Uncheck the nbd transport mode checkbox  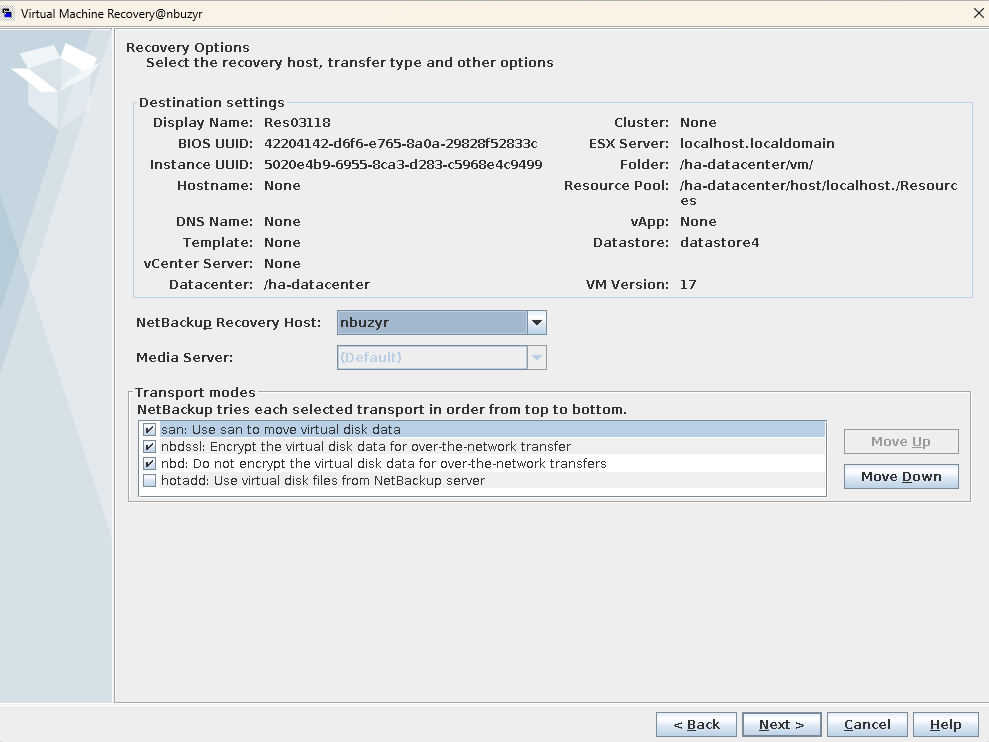[x=149, y=464]
